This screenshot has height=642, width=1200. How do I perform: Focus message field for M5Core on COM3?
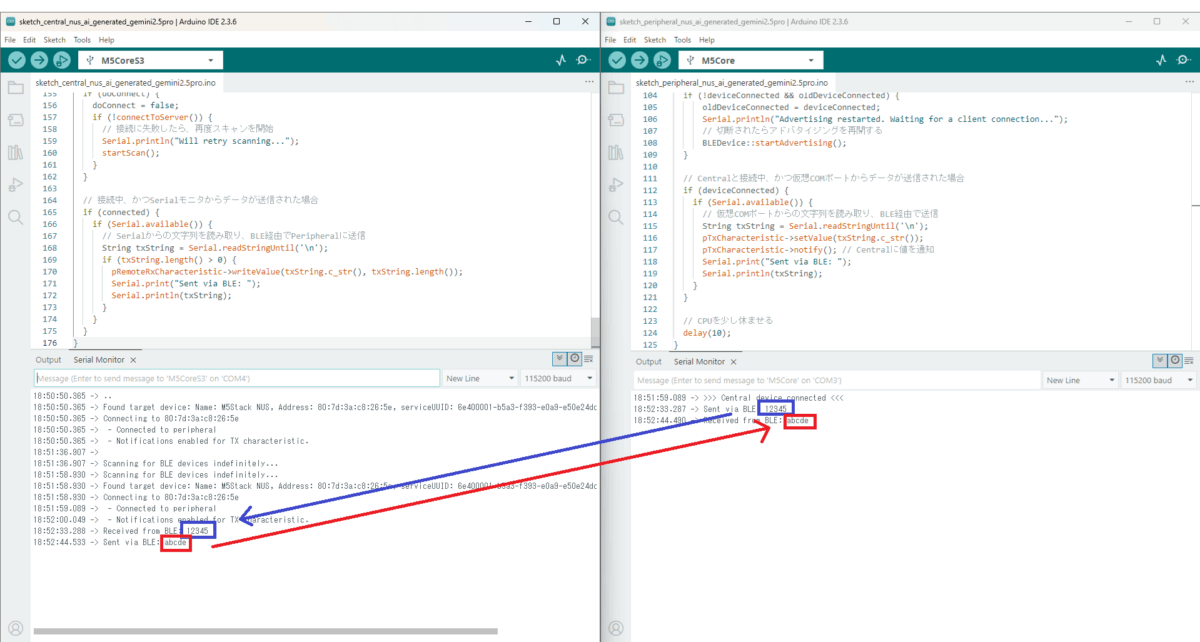coord(837,380)
